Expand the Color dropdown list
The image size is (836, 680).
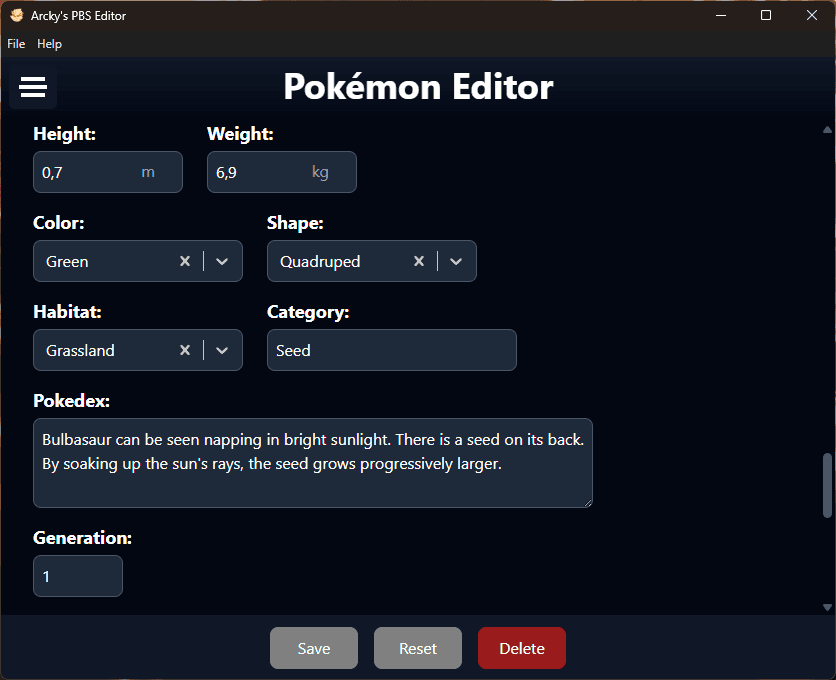[223, 261]
